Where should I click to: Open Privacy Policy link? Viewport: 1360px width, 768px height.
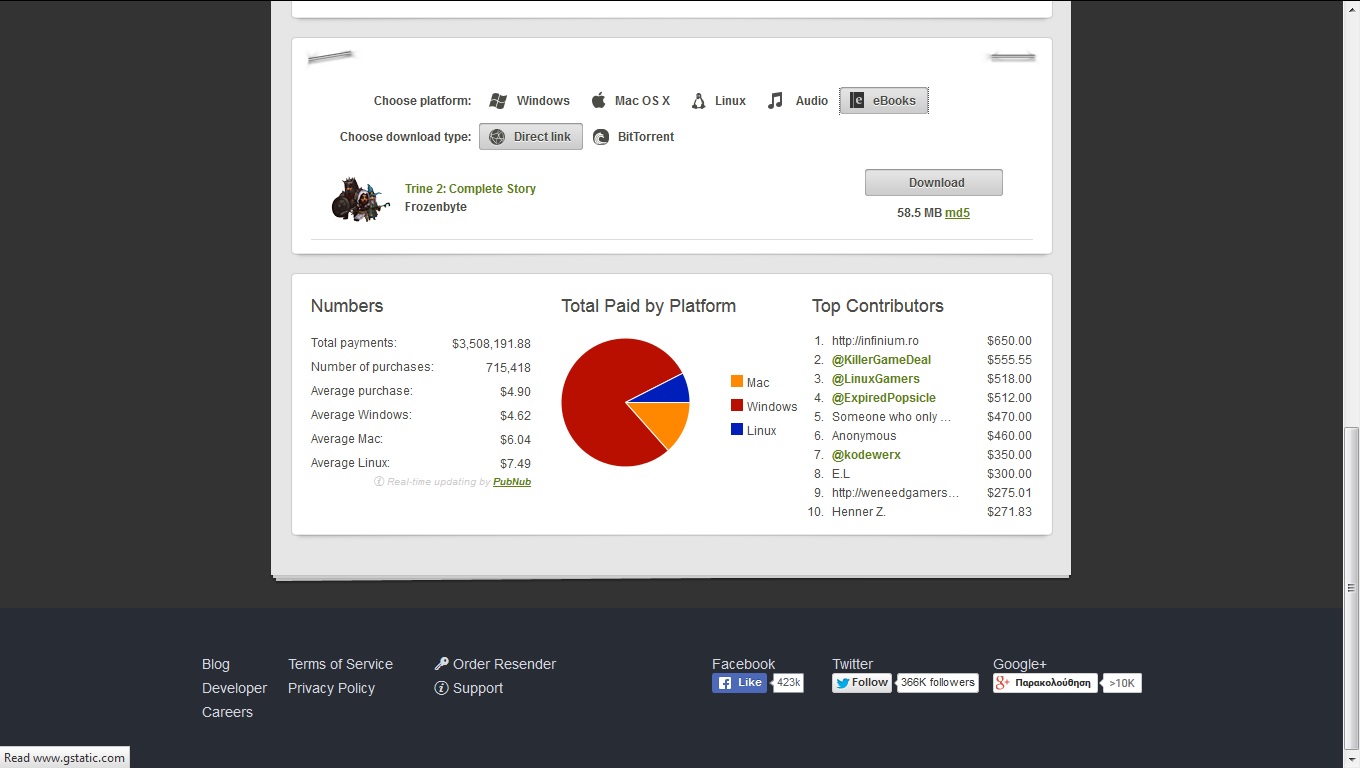coord(331,688)
